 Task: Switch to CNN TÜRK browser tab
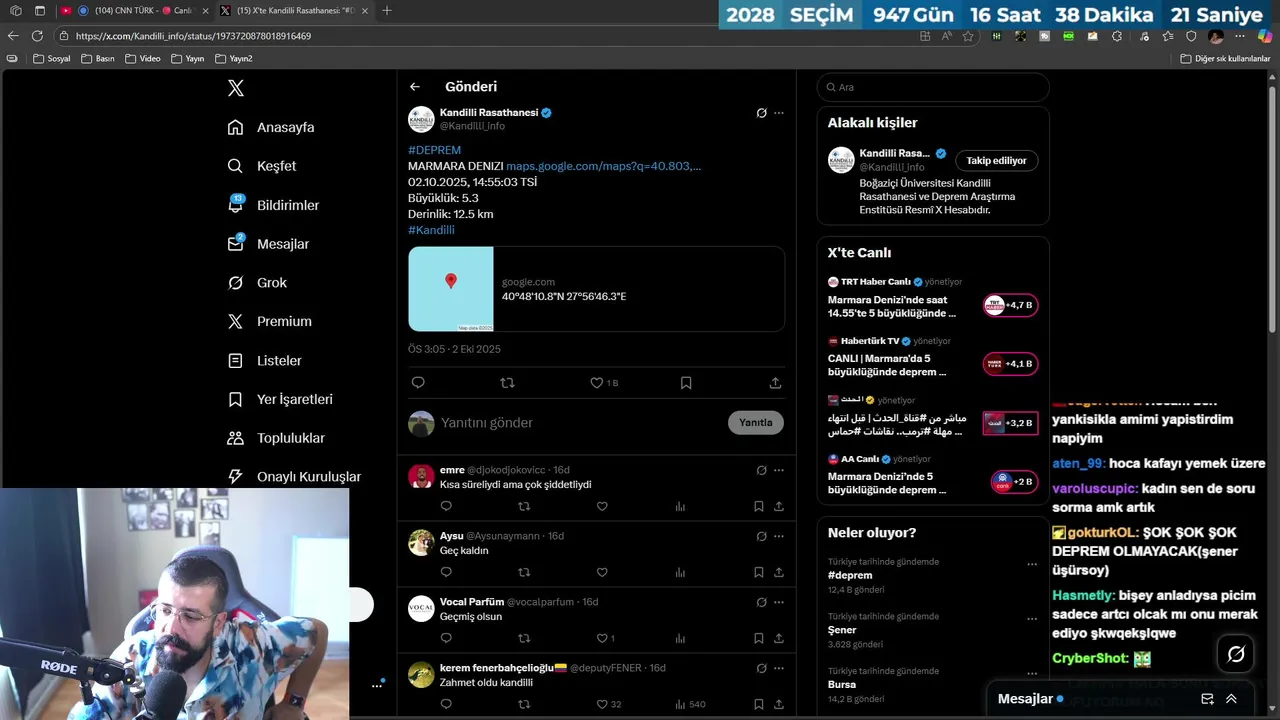(134, 11)
